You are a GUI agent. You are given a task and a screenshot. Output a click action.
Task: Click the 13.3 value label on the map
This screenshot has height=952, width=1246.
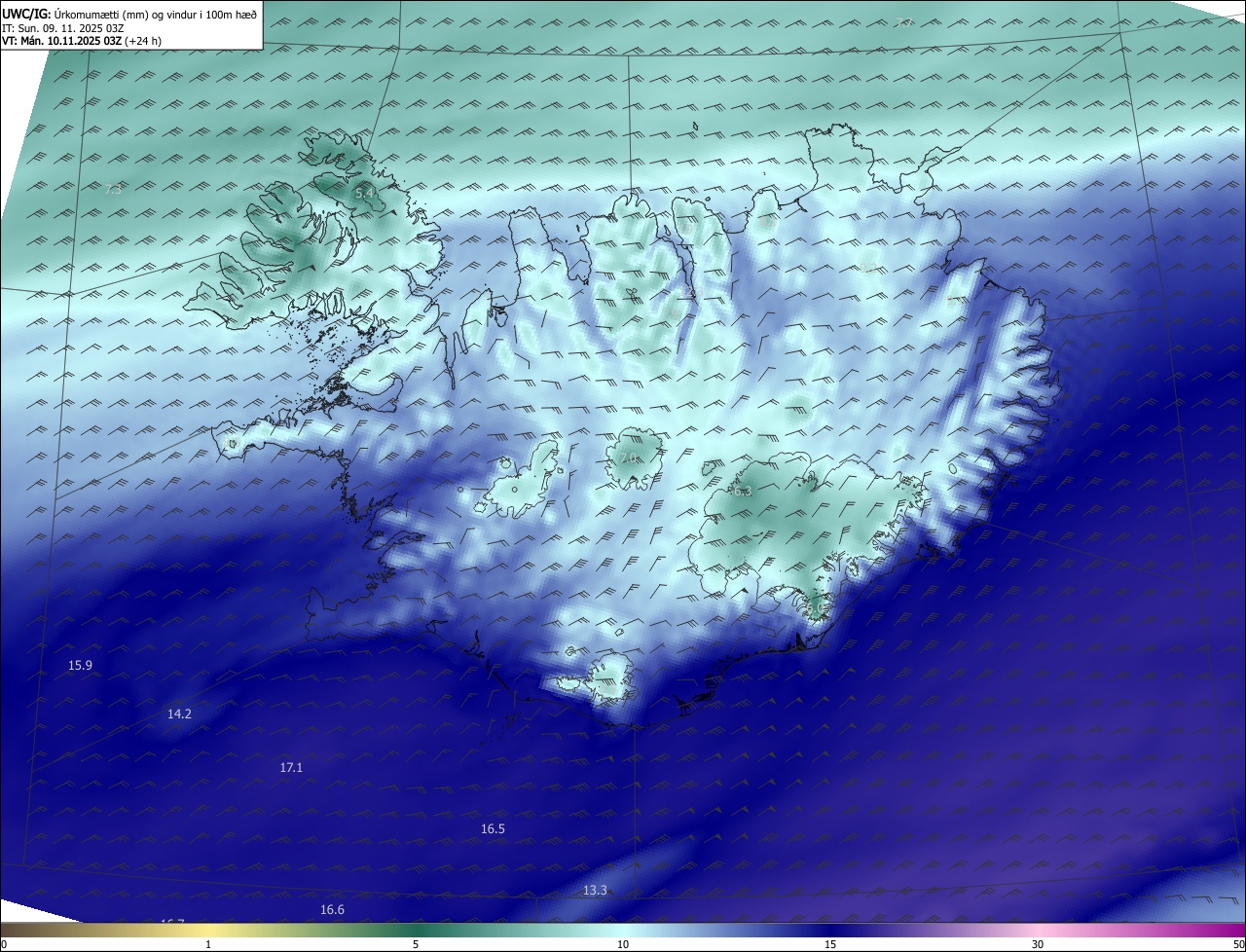click(x=595, y=891)
